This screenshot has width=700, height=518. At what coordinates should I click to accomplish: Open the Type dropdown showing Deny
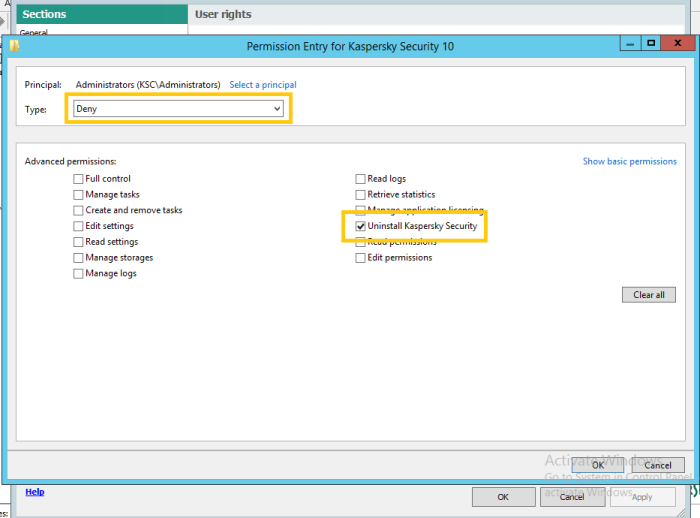pos(178,109)
